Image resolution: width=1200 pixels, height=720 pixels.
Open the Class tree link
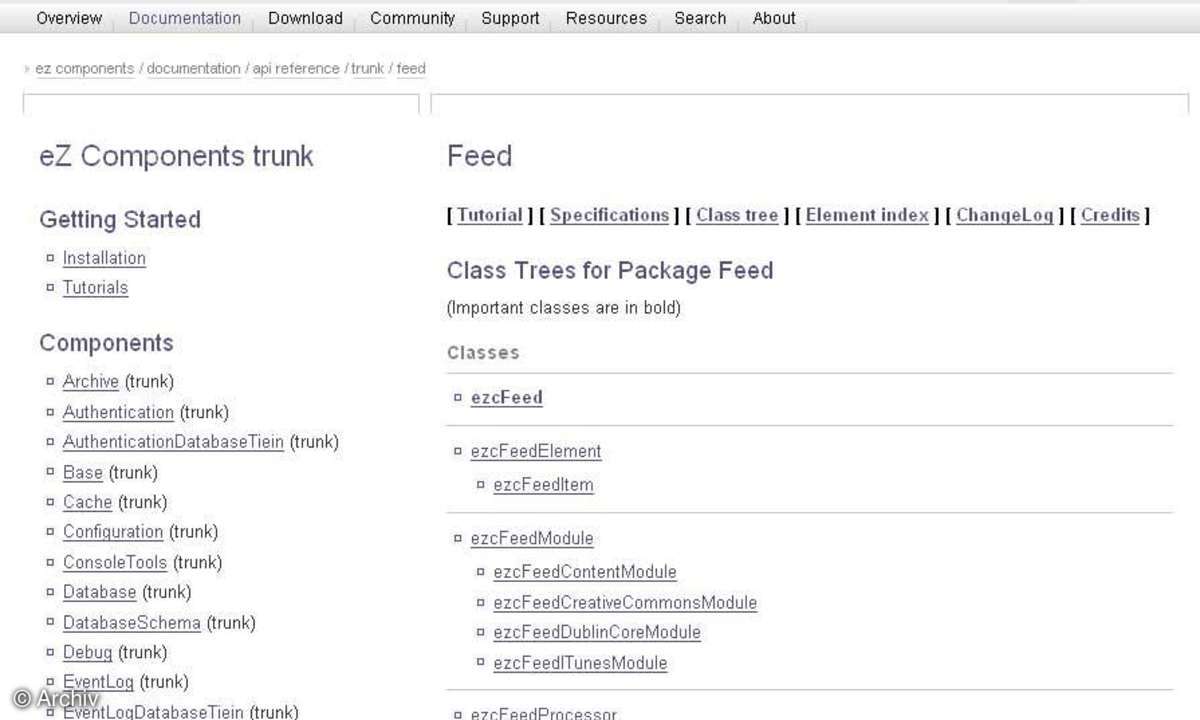click(x=737, y=215)
